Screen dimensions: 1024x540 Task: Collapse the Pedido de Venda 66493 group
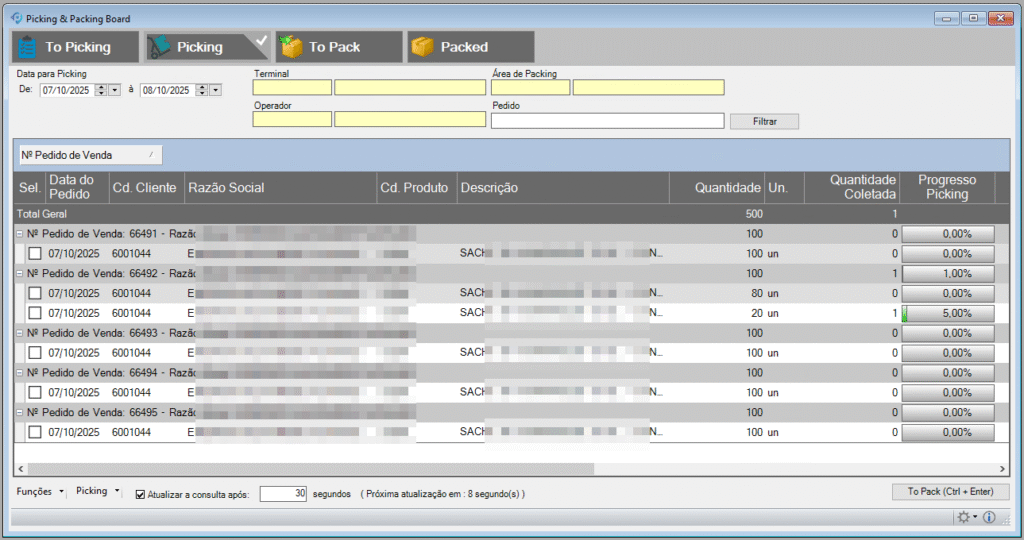click(x=20, y=333)
